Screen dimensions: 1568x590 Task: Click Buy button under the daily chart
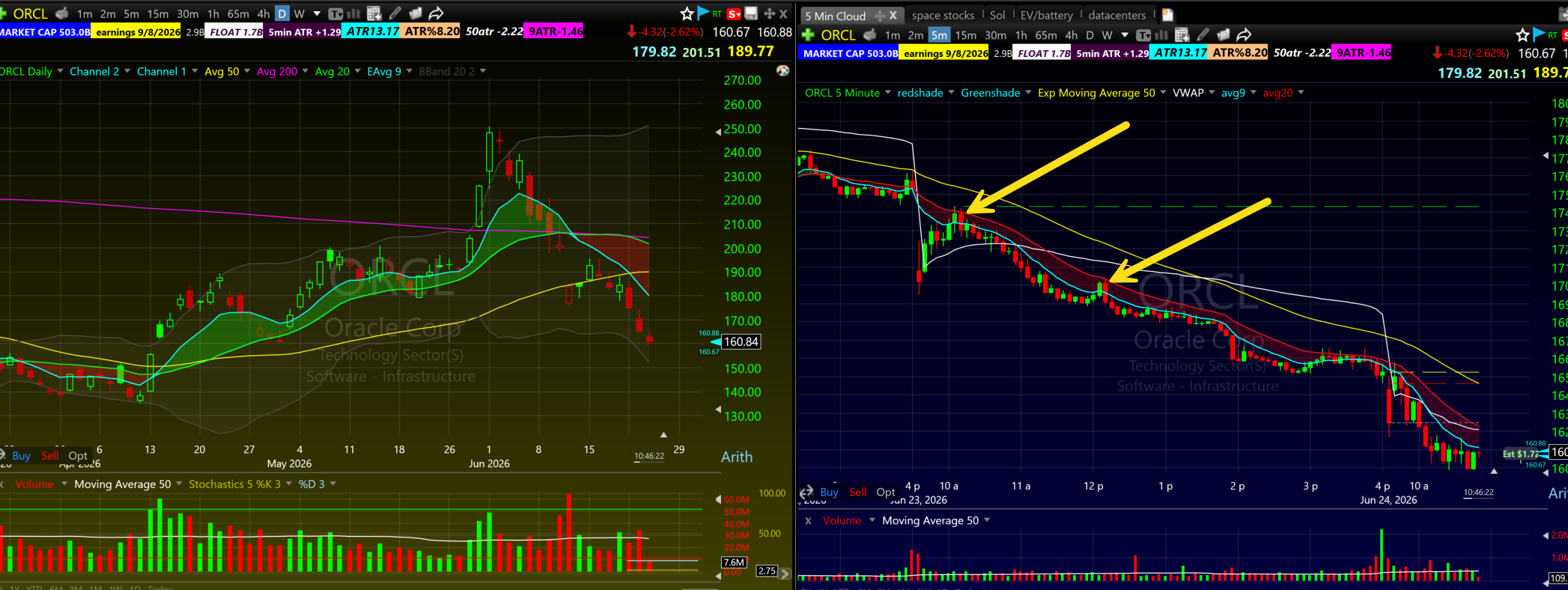pos(21,455)
